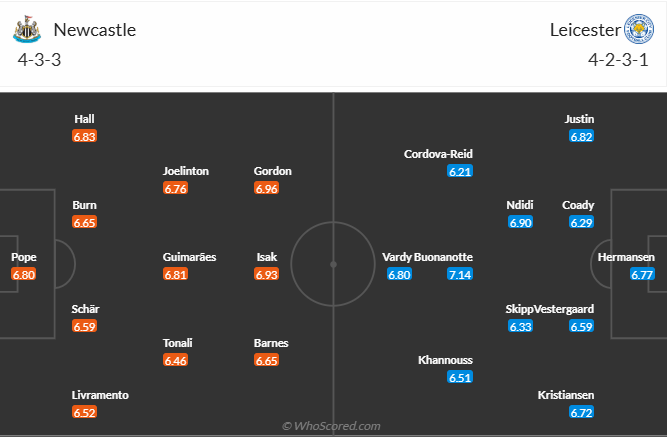The height and width of the screenshot is (437, 668).
Task: Open the Newcastle team name link
Action: 94,29
